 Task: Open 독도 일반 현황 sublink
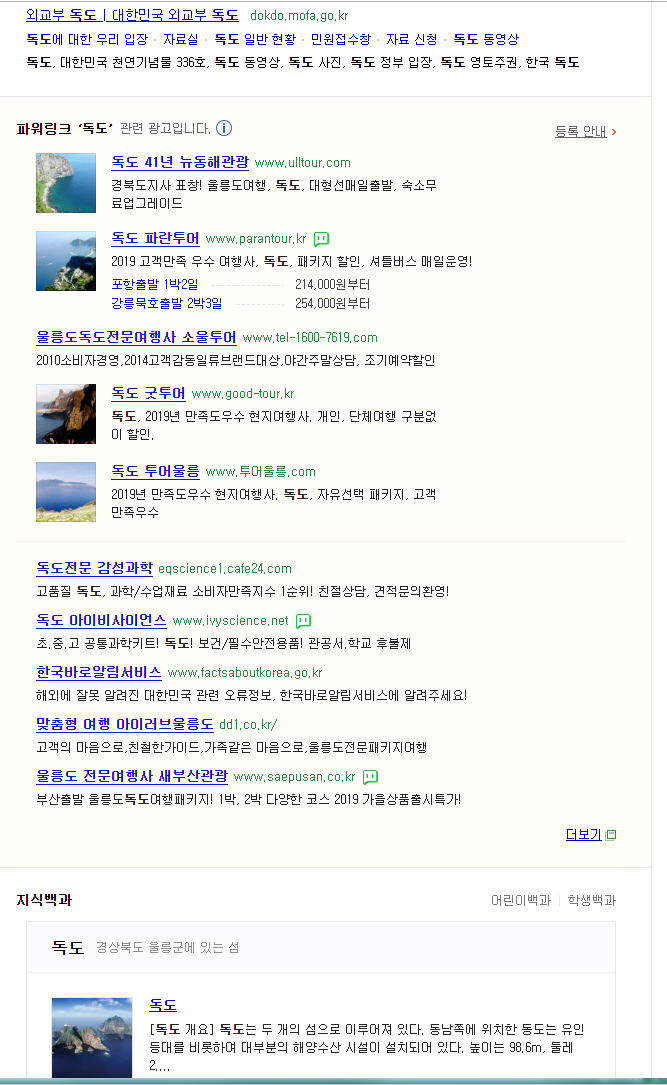pyautogui.click(x=255, y=39)
